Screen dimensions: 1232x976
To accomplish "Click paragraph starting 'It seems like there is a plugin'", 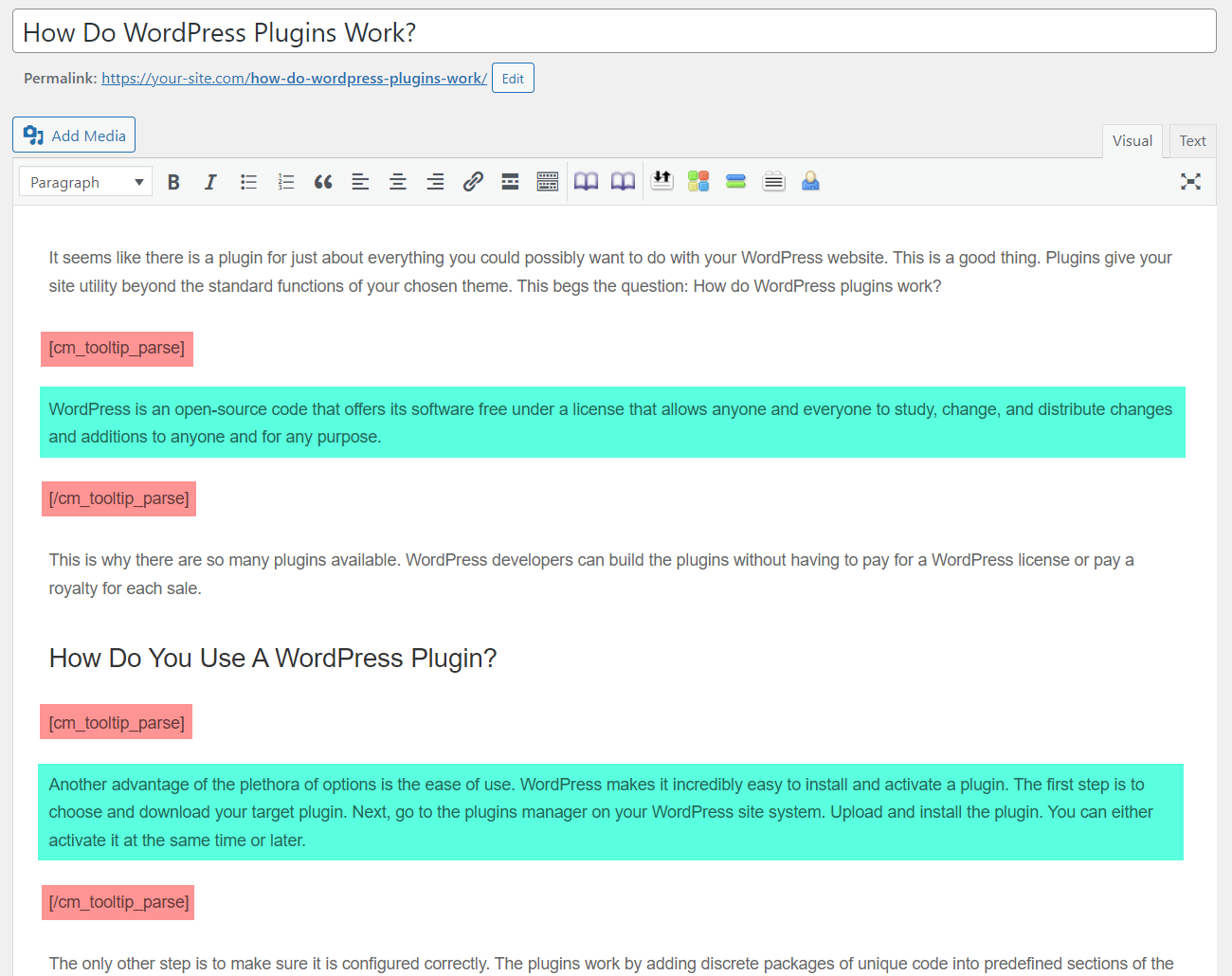I will [612, 272].
